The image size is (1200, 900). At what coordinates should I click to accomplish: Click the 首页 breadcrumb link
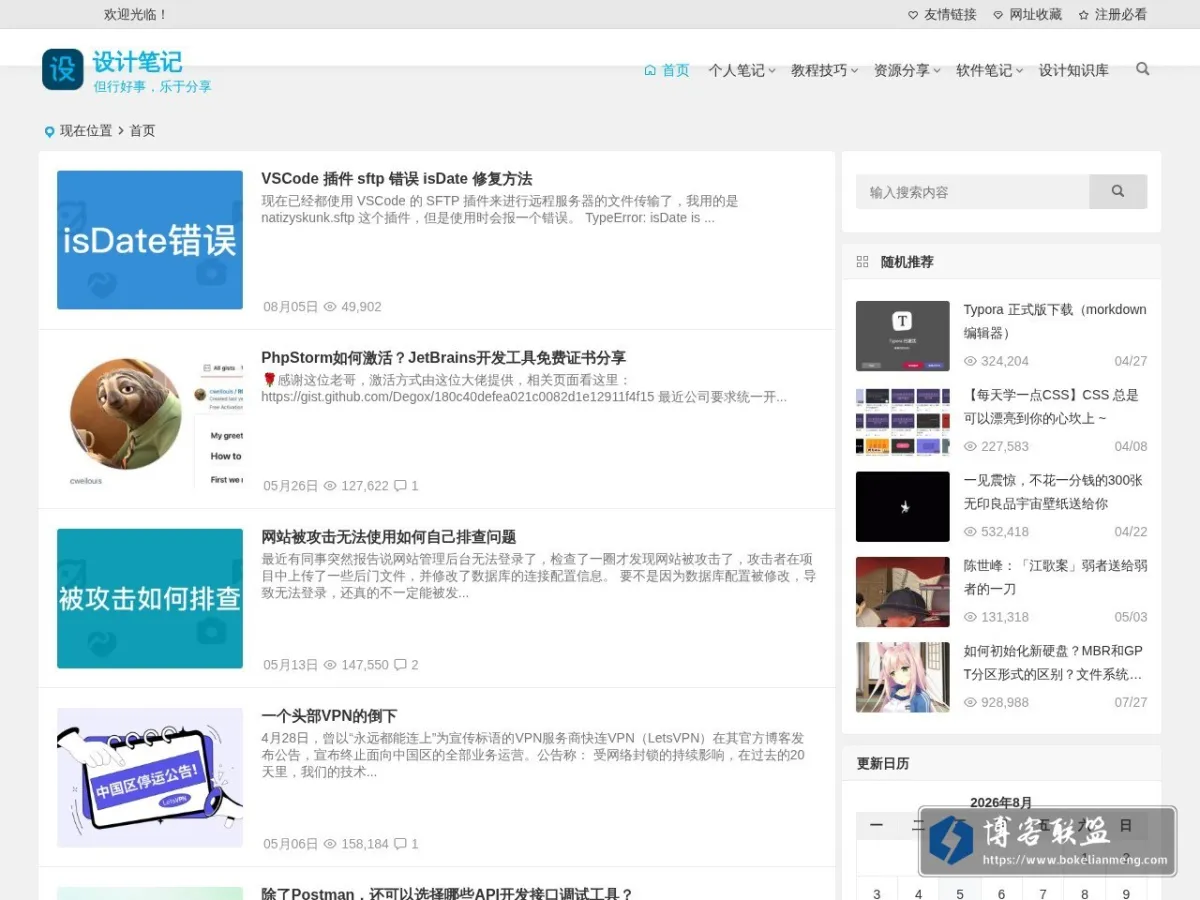coord(142,131)
